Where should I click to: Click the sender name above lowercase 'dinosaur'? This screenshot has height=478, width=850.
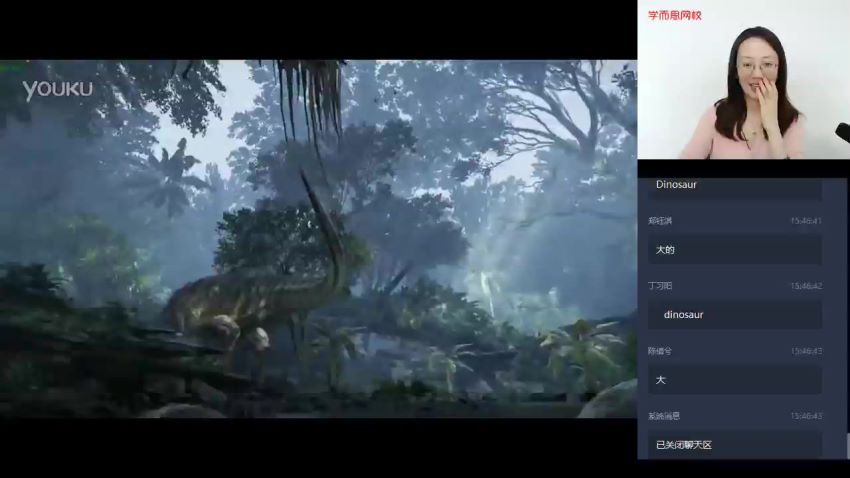pyautogui.click(x=660, y=286)
